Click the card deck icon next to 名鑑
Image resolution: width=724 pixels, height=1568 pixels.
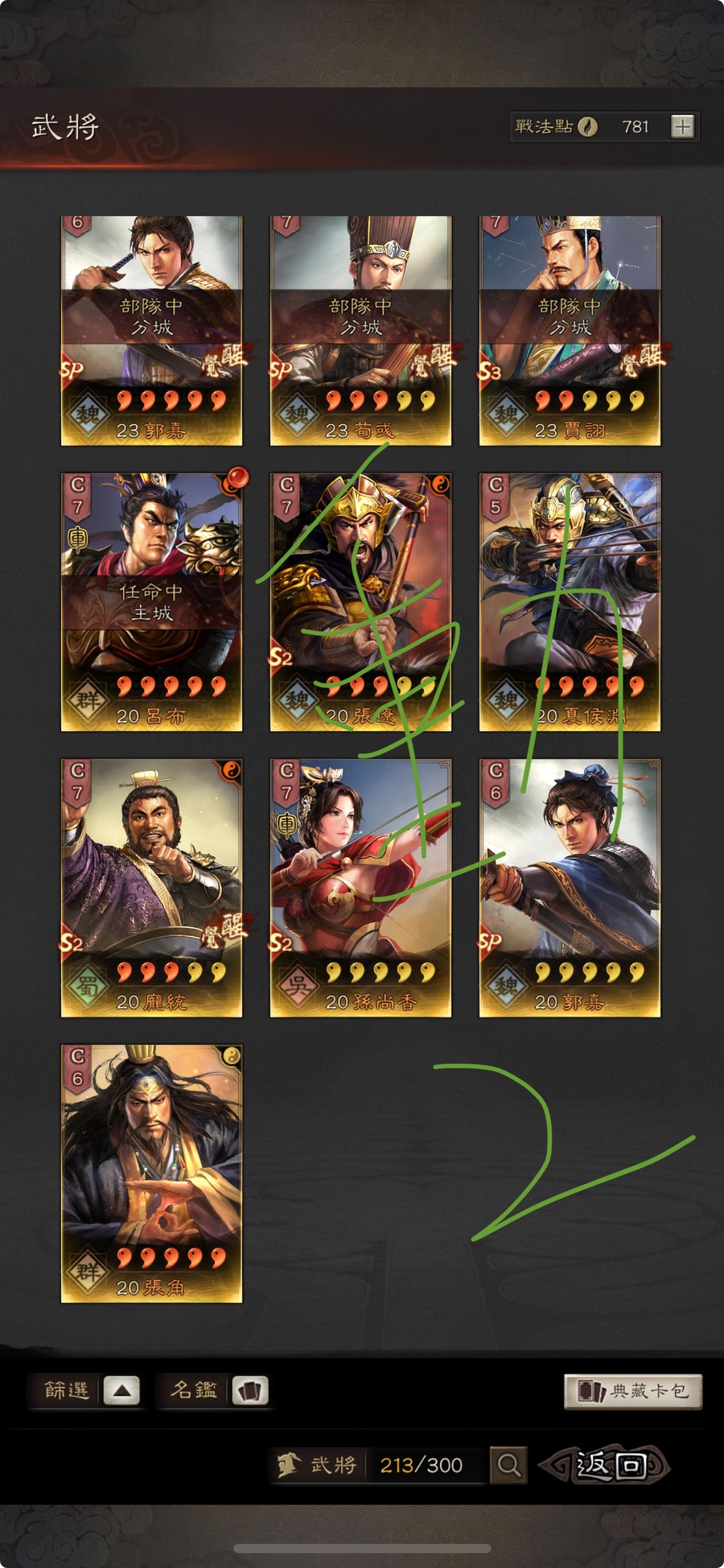click(250, 1390)
